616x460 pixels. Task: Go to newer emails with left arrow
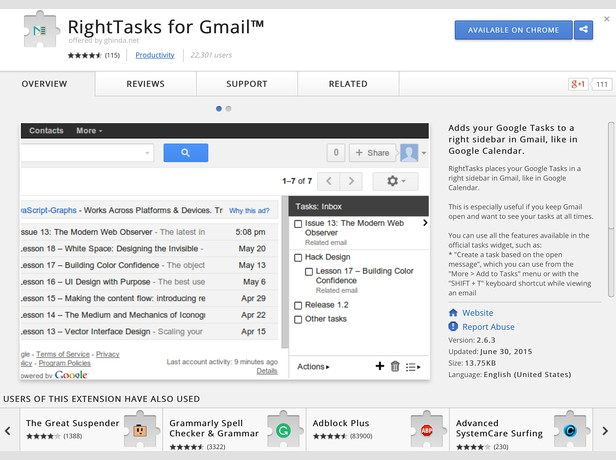[x=329, y=181]
